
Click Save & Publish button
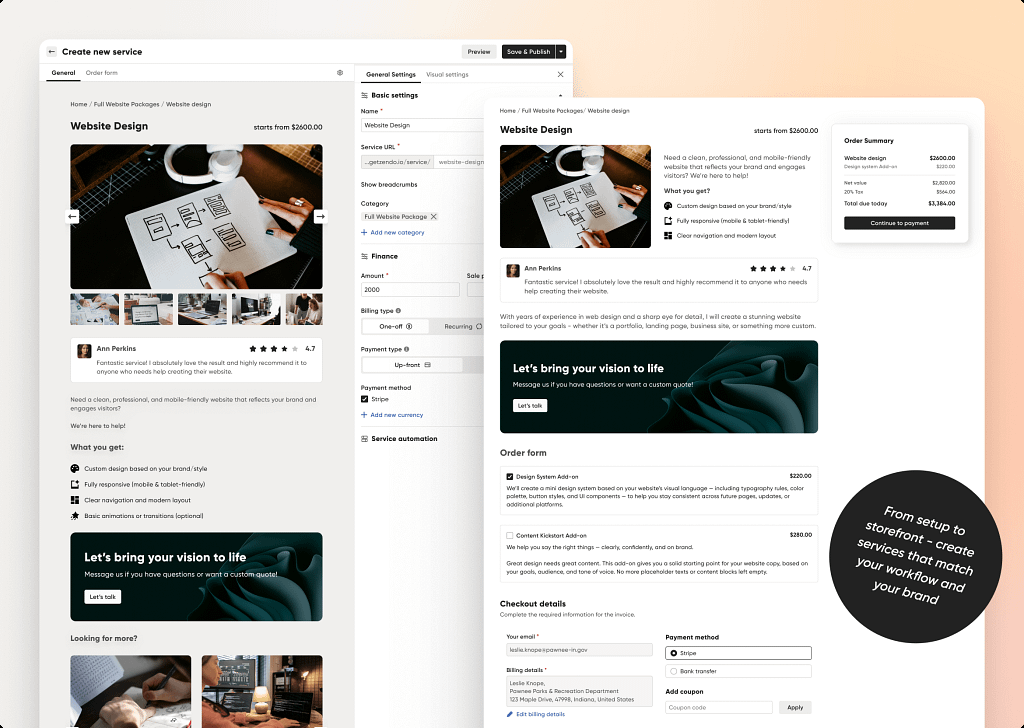pyautogui.click(x=528, y=52)
